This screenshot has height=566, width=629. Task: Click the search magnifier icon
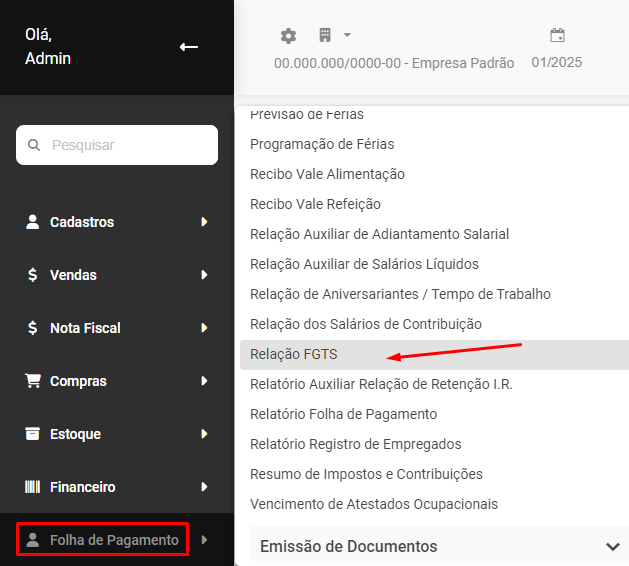34,145
